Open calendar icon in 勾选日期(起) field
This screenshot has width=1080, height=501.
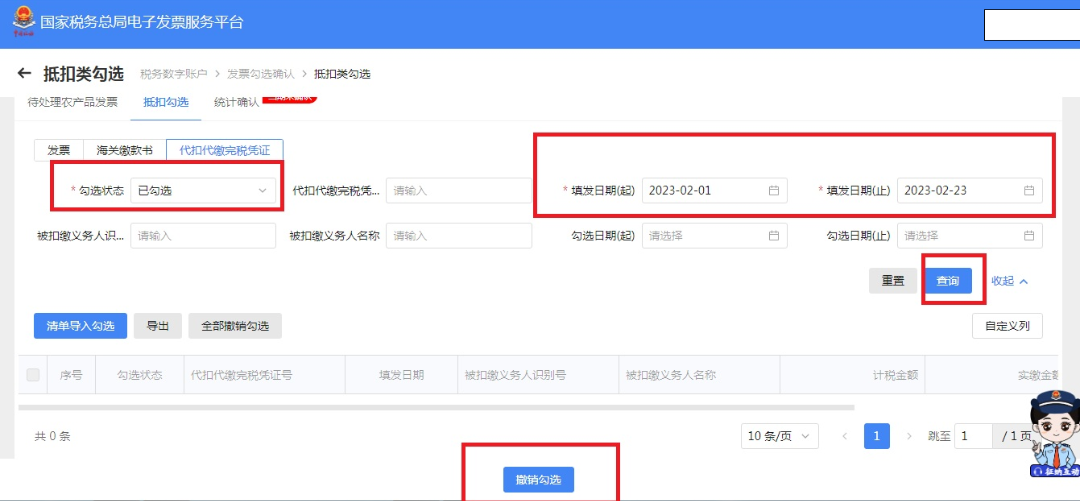point(773,236)
